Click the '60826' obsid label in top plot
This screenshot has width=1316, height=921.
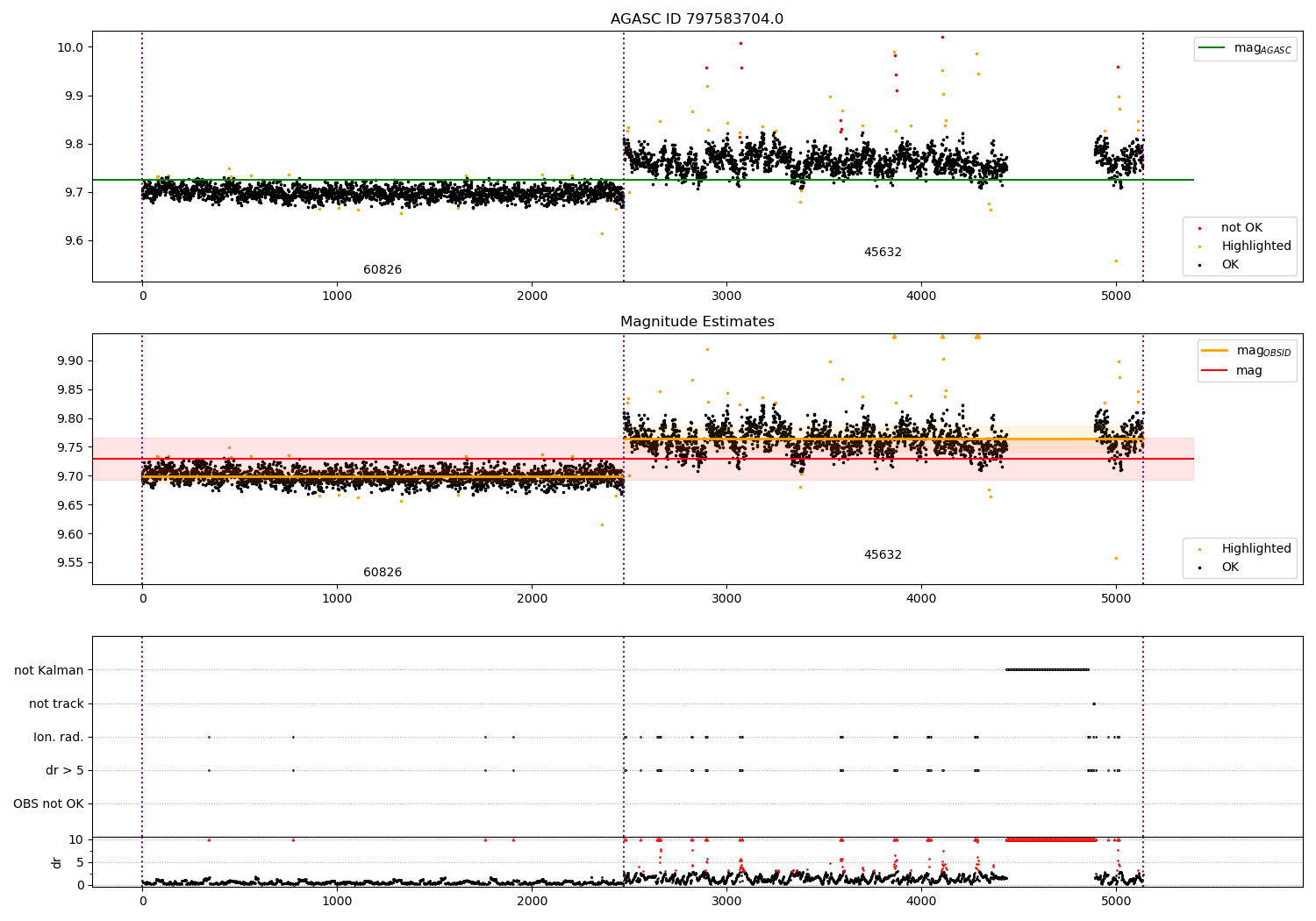(383, 270)
